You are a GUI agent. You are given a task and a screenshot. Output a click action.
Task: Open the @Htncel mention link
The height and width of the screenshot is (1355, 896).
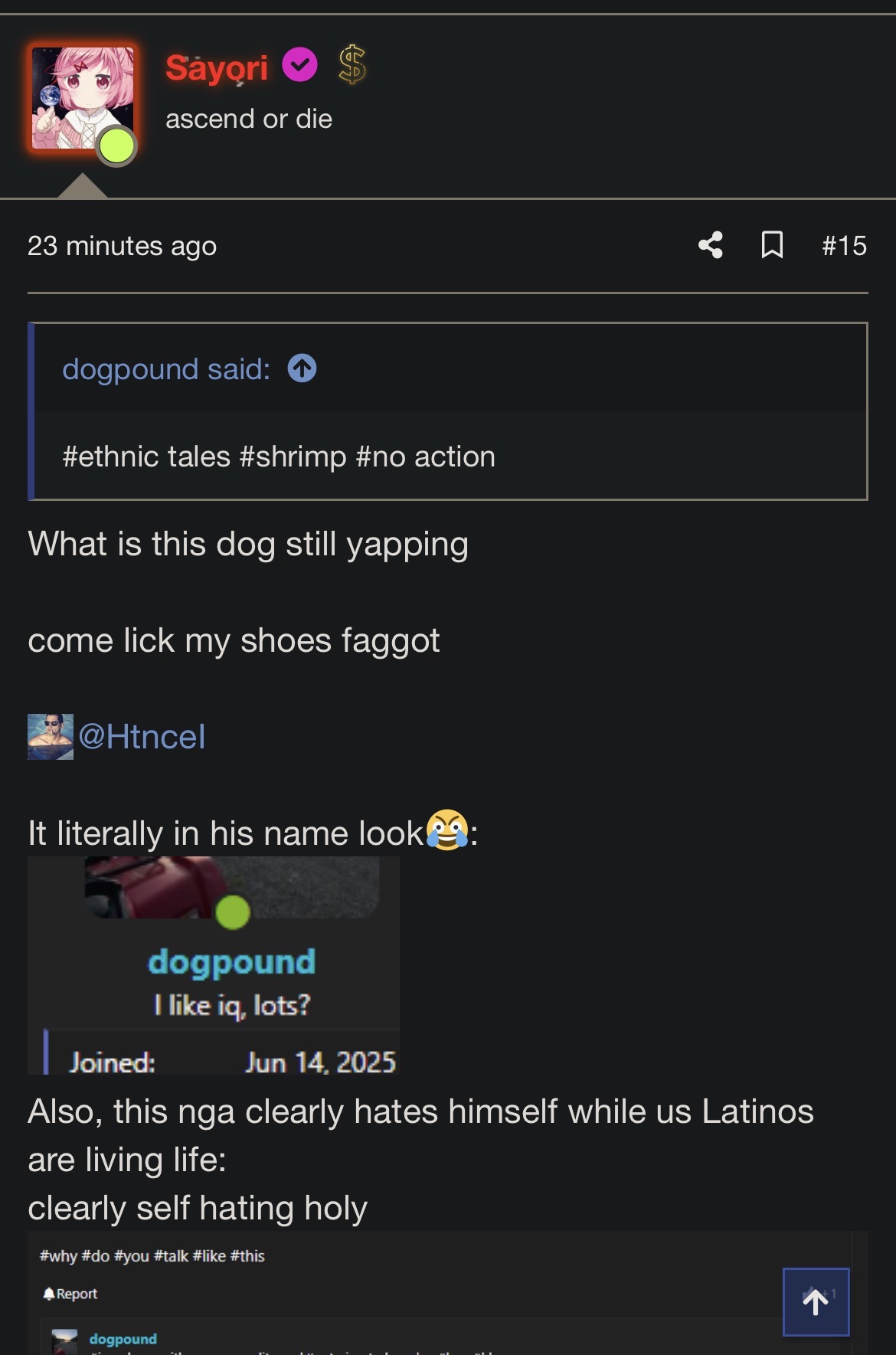click(x=142, y=737)
